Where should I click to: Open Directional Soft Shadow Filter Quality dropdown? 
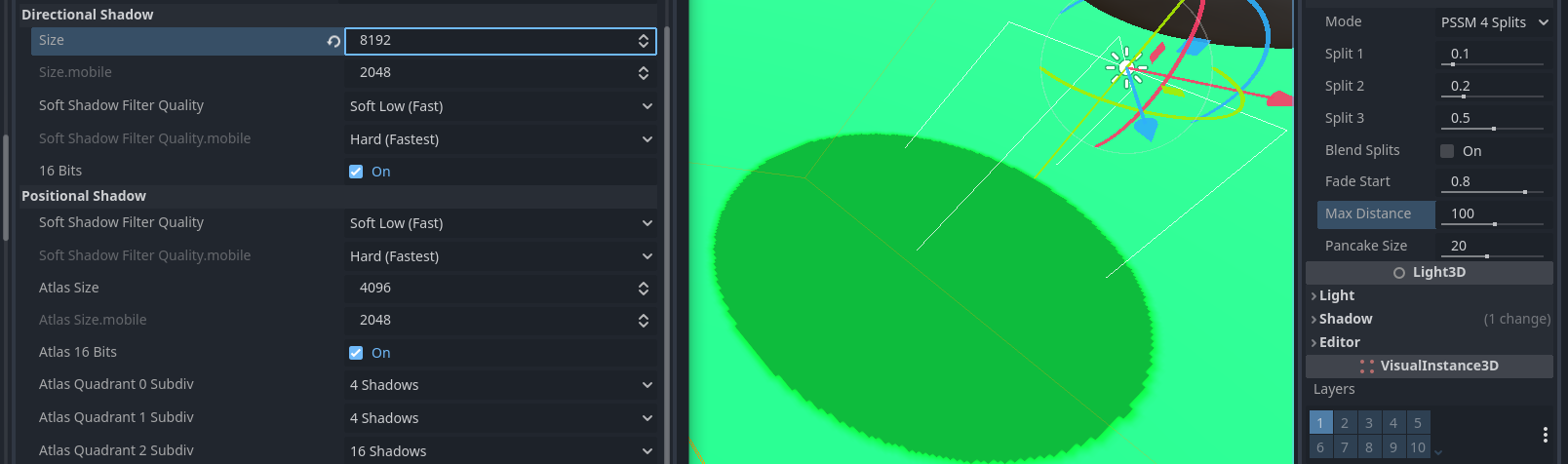(x=500, y=106)
